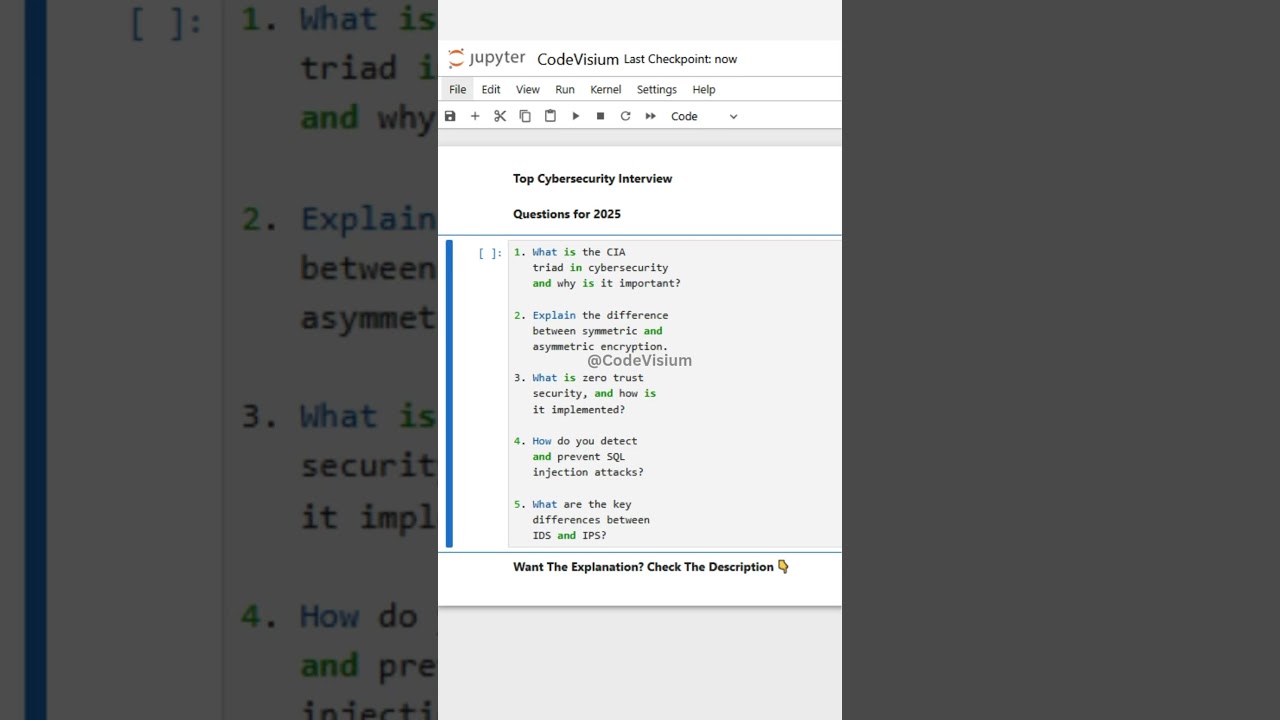Open the Help menu

coord(704,89)
